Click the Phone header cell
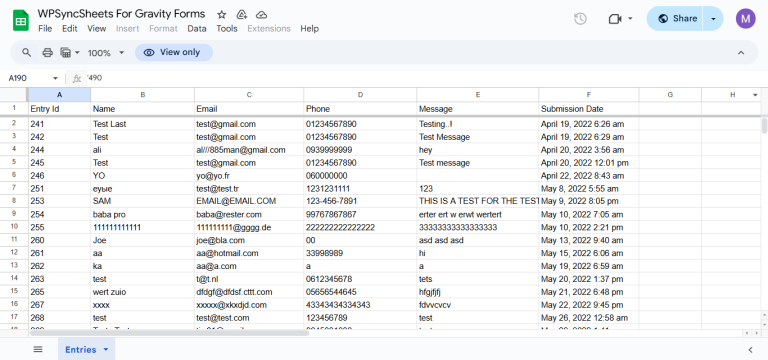Screen dimensions: 768x360 coord(360,109)
